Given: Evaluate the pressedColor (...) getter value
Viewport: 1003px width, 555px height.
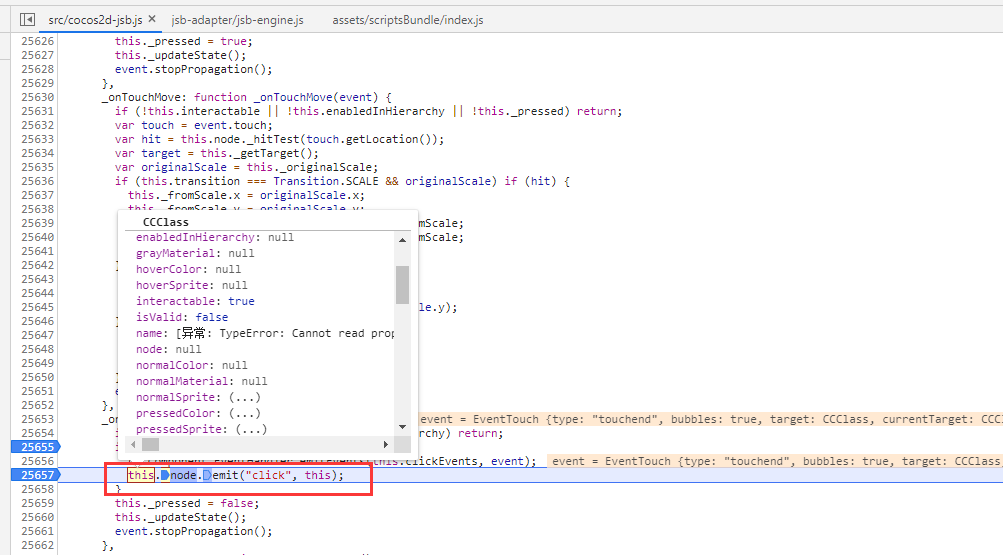Looking at the screenshot, I should (245, 413).
